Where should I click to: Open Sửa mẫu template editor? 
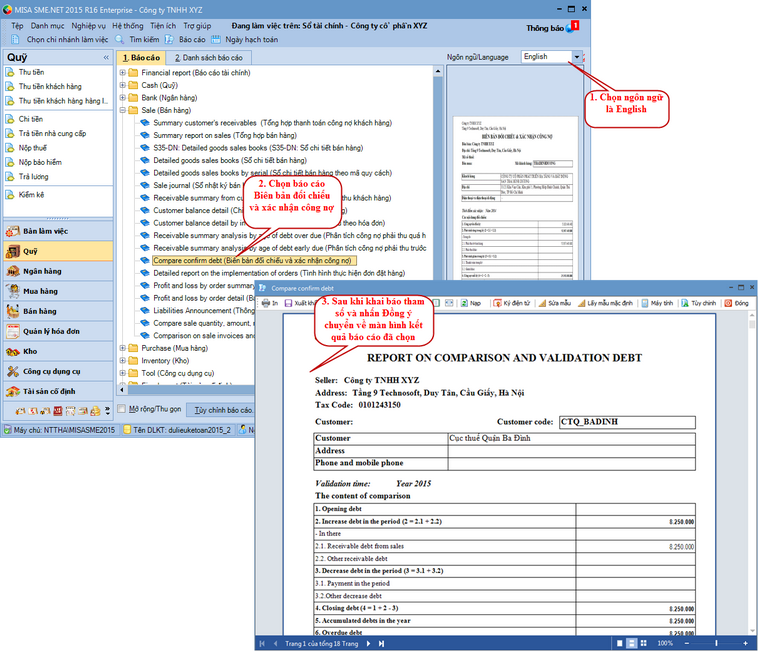[555, 303]
